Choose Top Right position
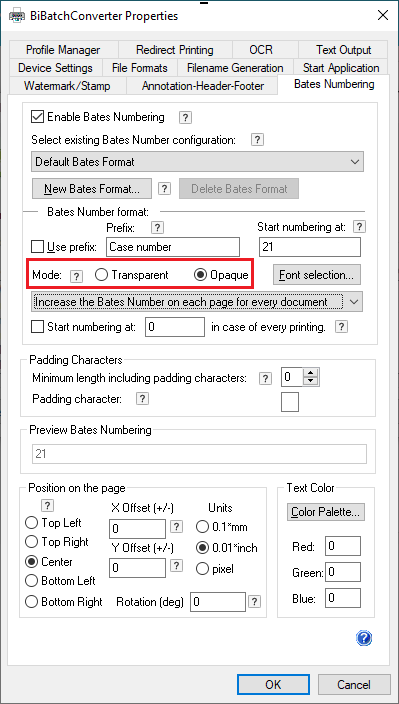Screen dimensions: 399x704 point(31,542)
